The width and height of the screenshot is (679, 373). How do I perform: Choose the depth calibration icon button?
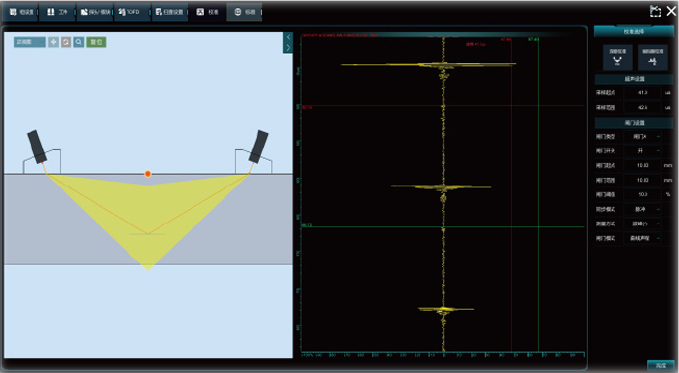(618, 57)
